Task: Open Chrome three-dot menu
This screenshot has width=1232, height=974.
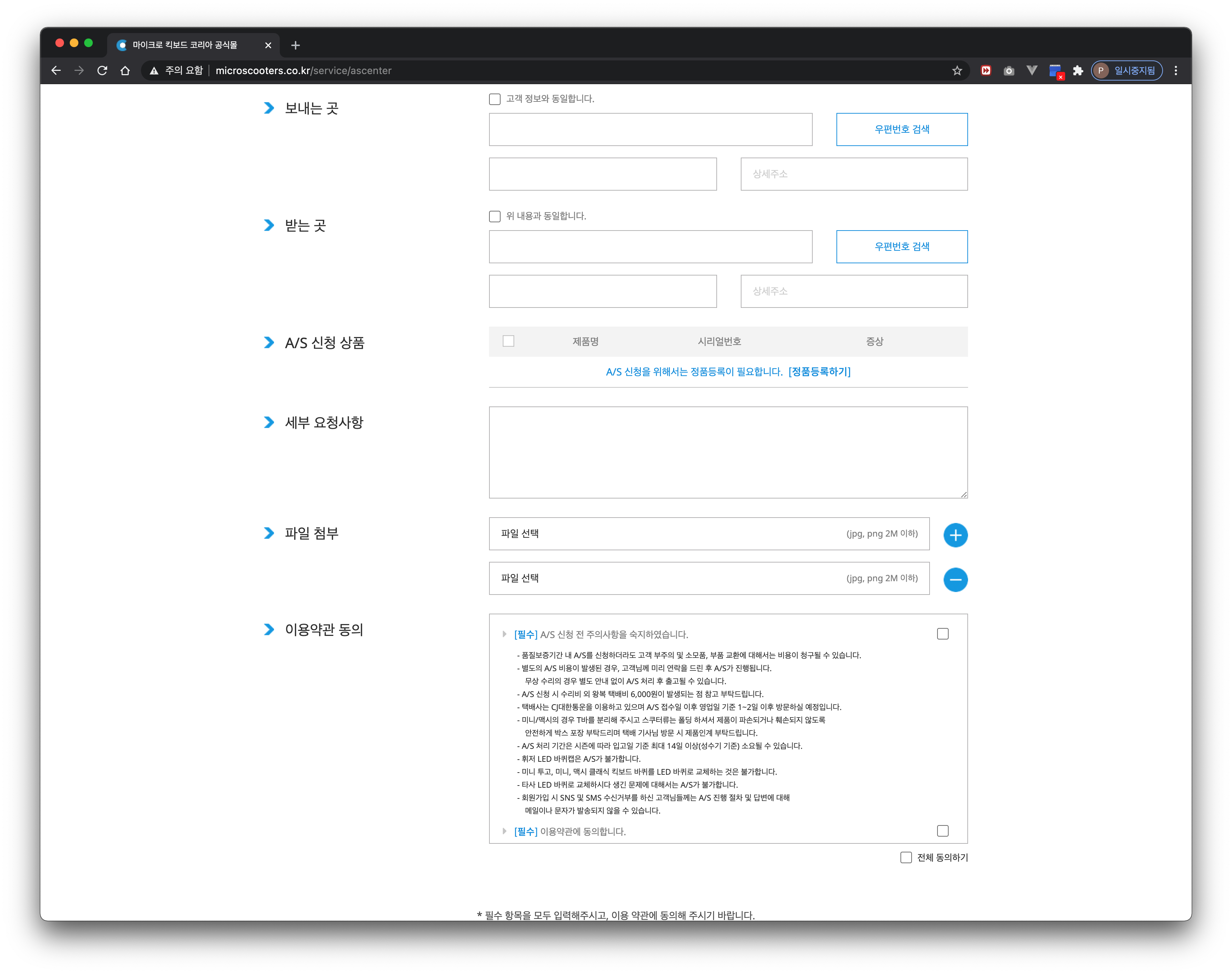Action: pos(1176,71)
